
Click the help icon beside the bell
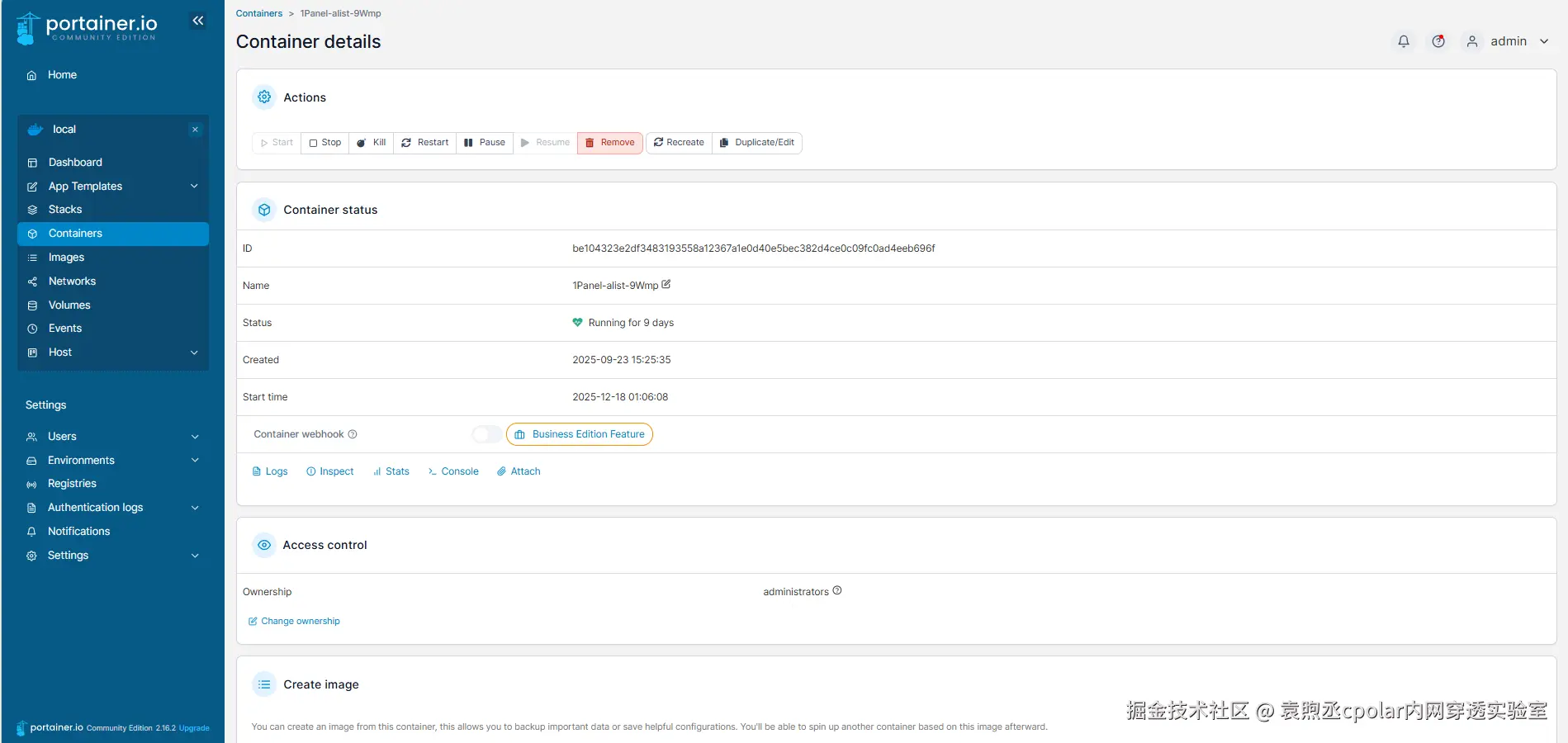(1438, 41)
